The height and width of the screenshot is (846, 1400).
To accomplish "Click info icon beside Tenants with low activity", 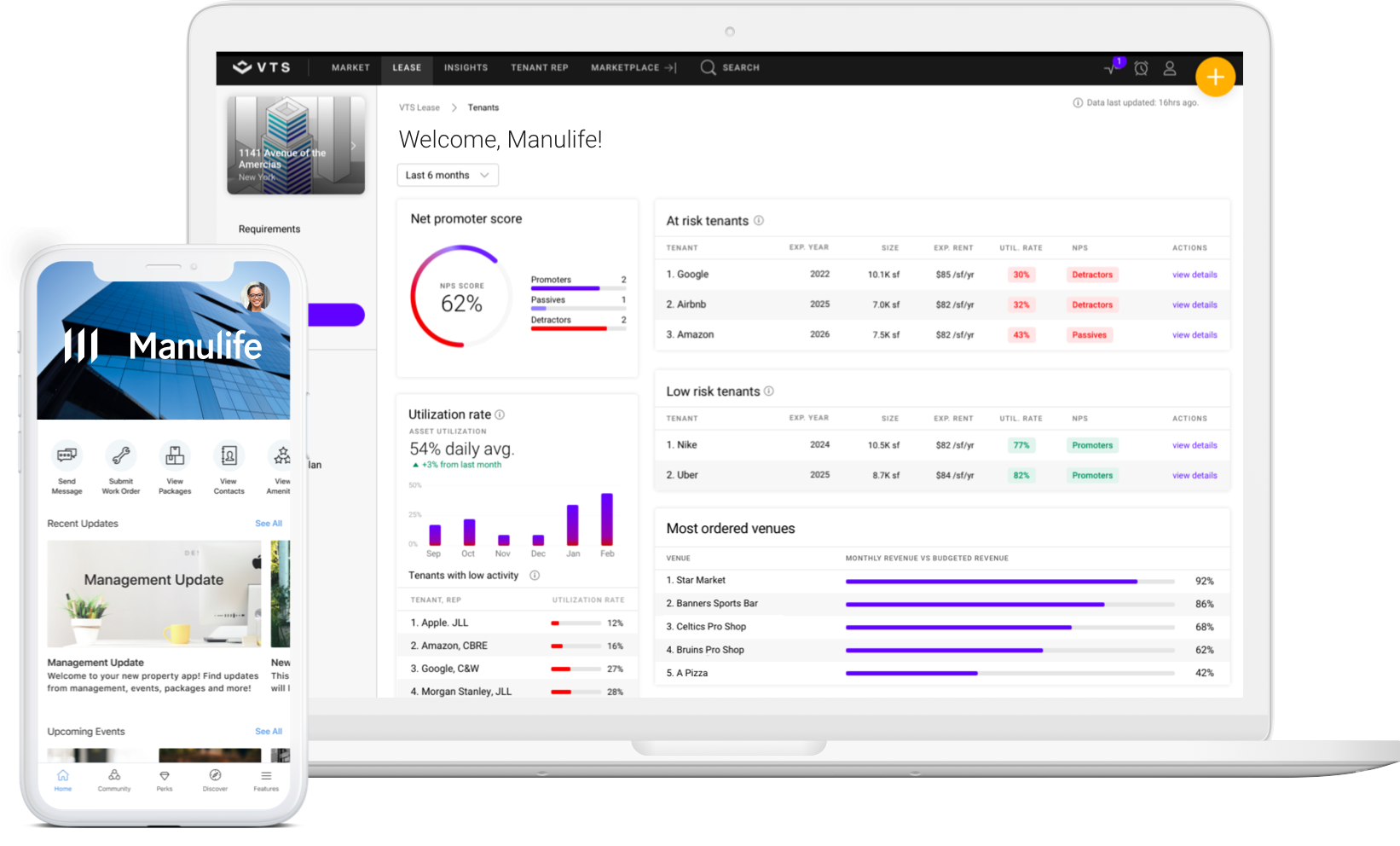I will 535,575.
